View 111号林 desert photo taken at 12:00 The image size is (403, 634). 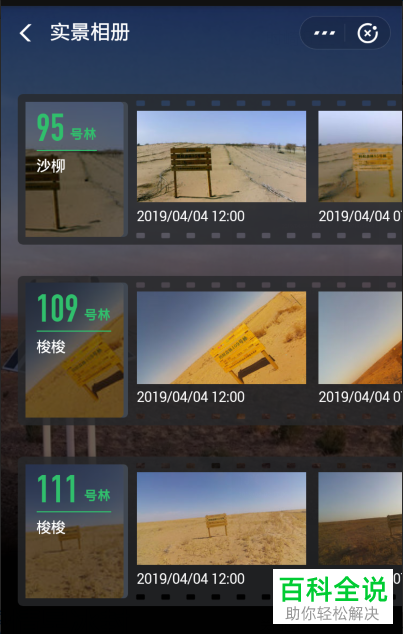tap(221, 518)
